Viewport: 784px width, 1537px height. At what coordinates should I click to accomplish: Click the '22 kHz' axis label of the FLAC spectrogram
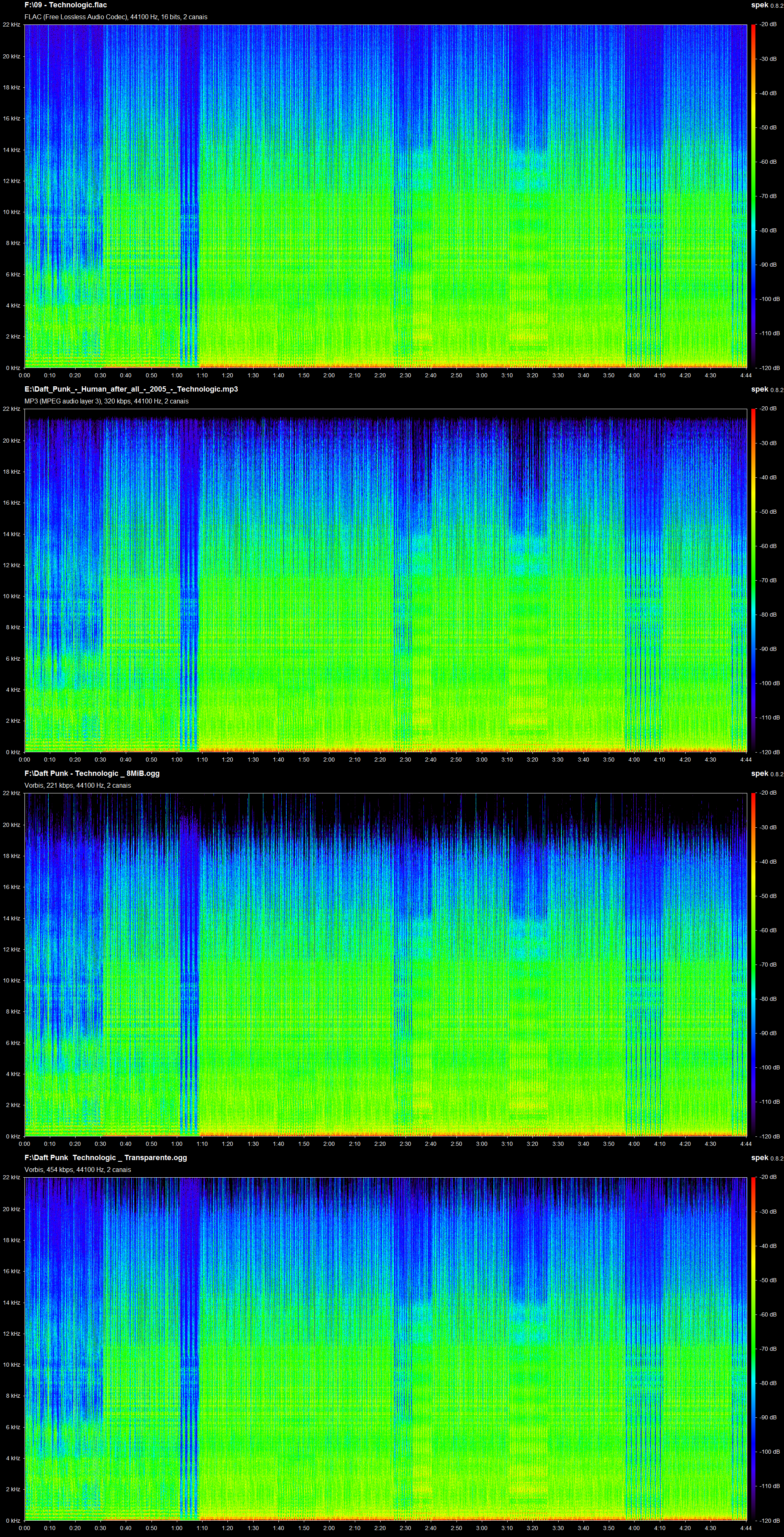(11, 25)
